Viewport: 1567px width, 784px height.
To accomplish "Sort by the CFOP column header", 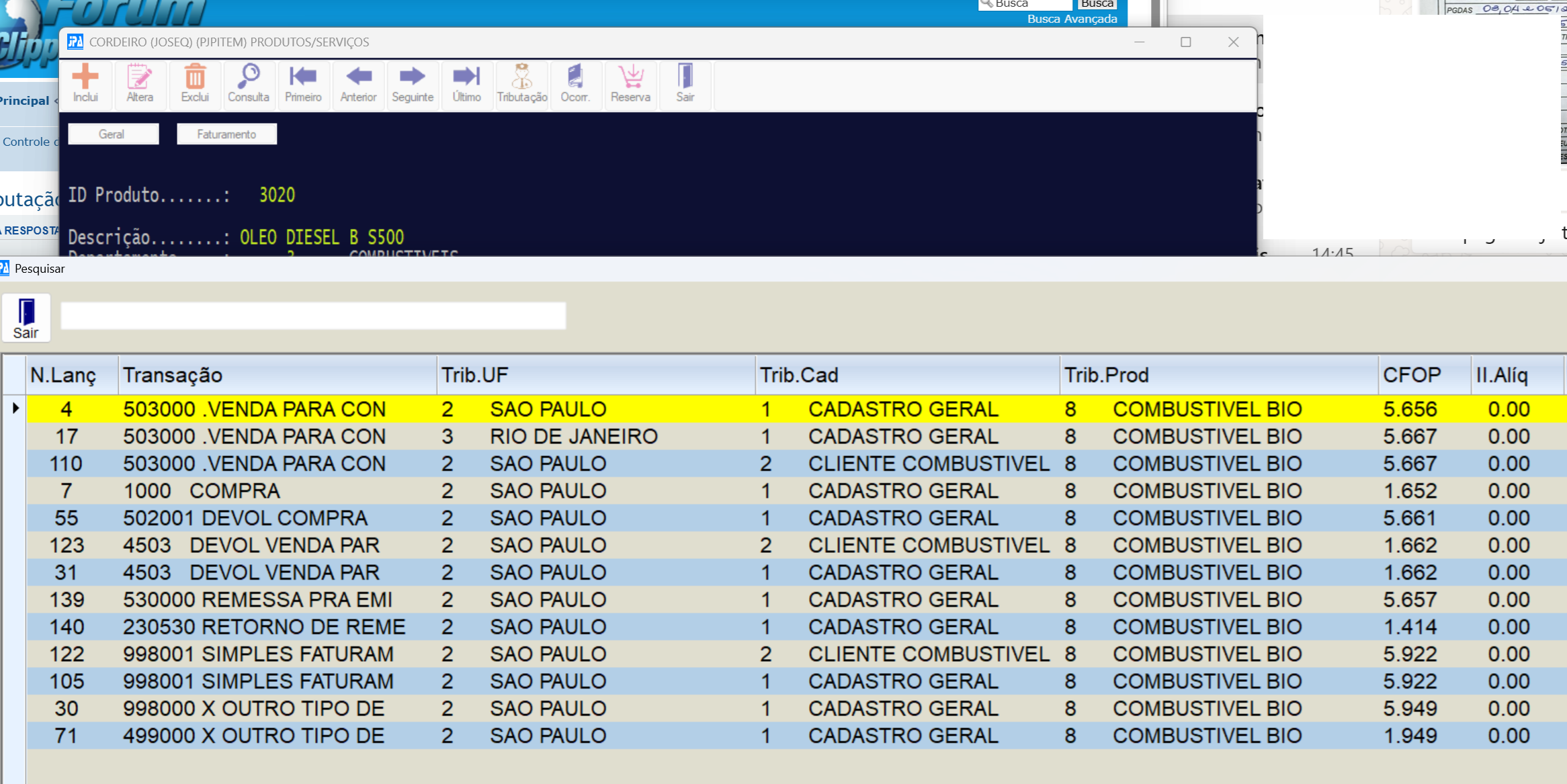I will 1412,375.
